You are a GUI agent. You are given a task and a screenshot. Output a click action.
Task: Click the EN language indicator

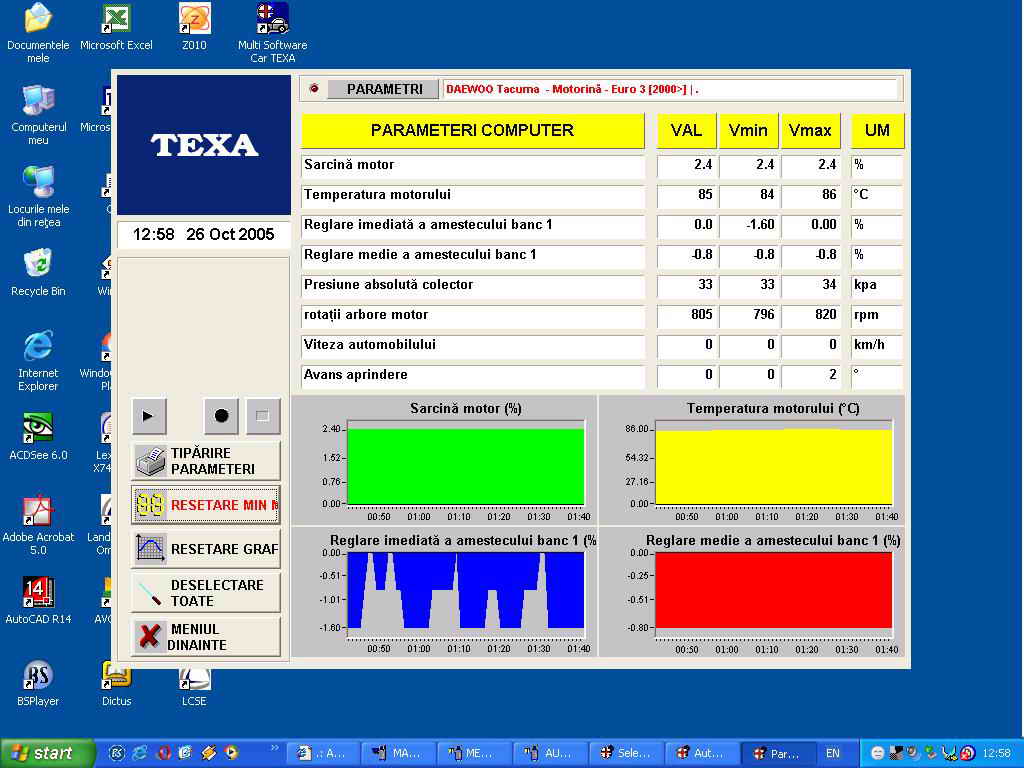833,753
